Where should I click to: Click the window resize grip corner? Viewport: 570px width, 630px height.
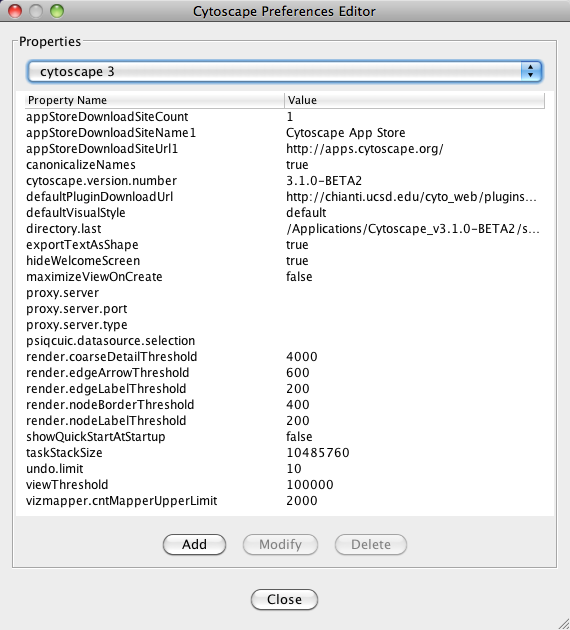tap(564, 624)
